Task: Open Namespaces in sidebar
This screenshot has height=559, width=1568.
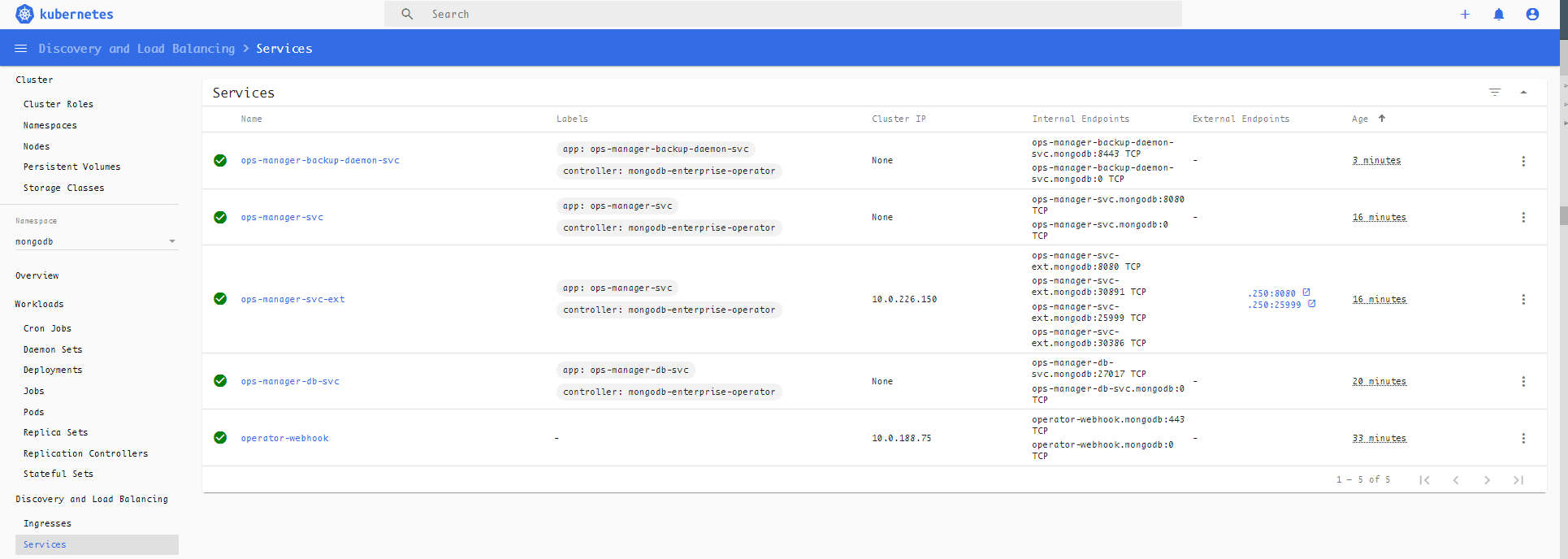Action: 50,125
